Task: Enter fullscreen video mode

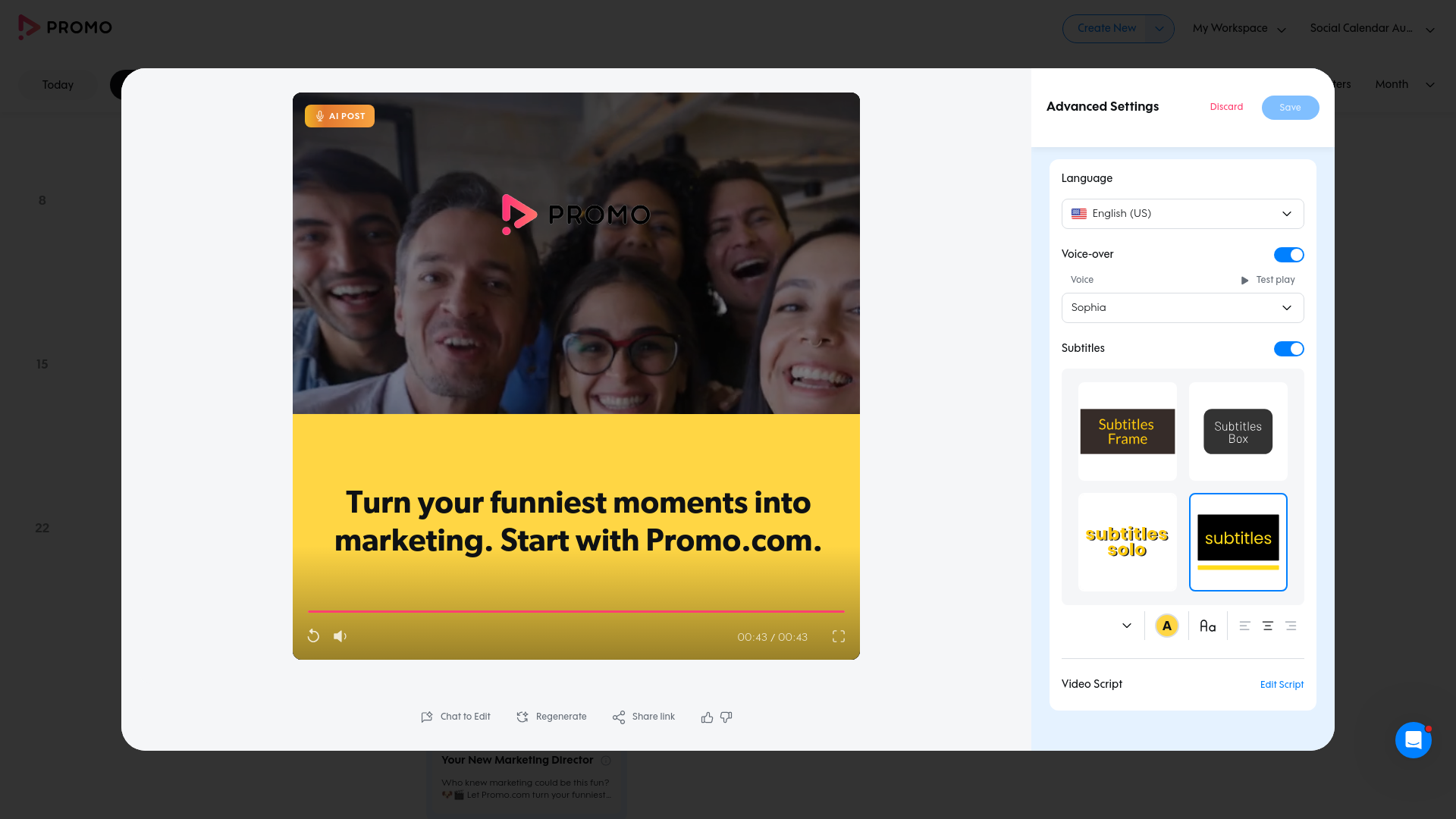Action: pyautogui.click(x=839, y=636)
